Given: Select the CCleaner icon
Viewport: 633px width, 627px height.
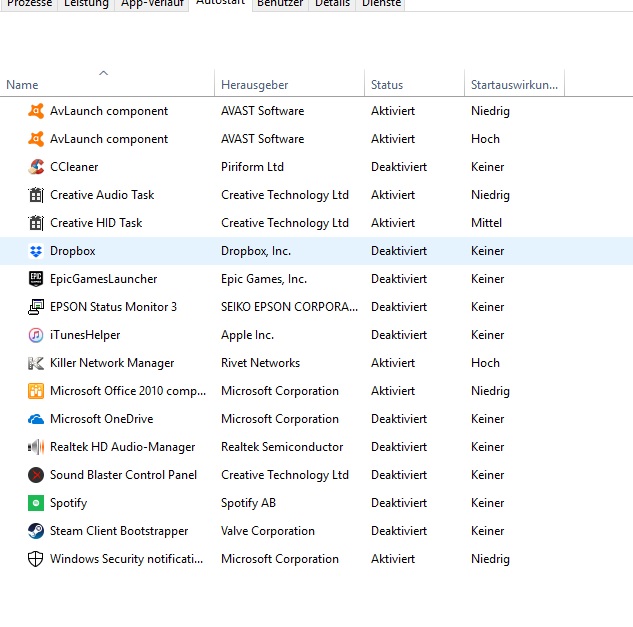Looking at the screenshot, I should coord(36,167).
